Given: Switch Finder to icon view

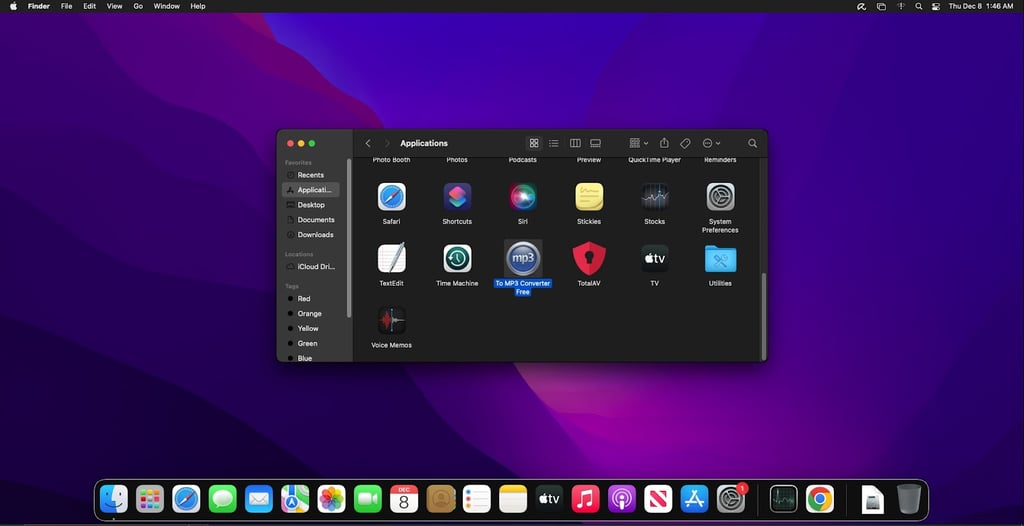Looking at the screenshot, I should click(534, 143).
